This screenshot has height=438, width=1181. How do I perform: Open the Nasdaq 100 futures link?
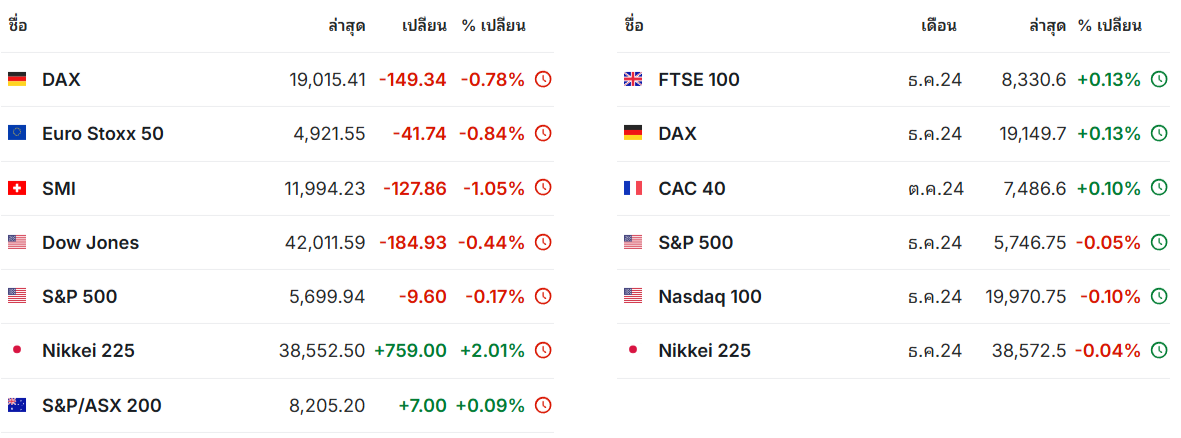(710, 297)
